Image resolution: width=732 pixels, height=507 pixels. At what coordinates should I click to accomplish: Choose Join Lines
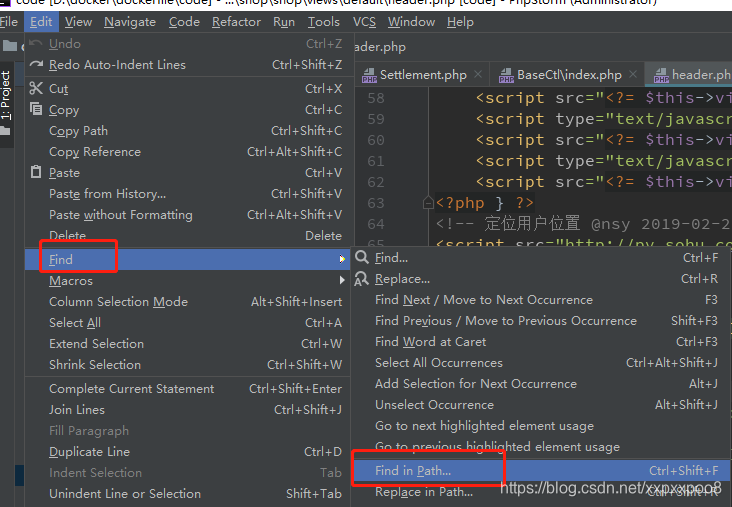pos(187,410)
